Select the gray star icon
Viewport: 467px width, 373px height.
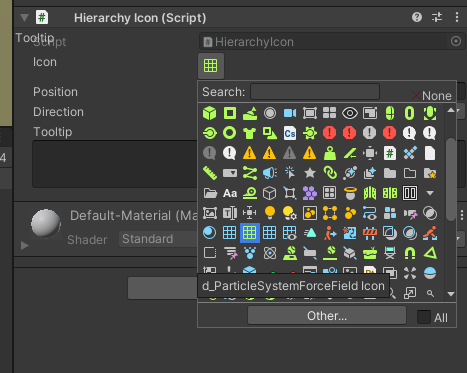tap(310, 173)
